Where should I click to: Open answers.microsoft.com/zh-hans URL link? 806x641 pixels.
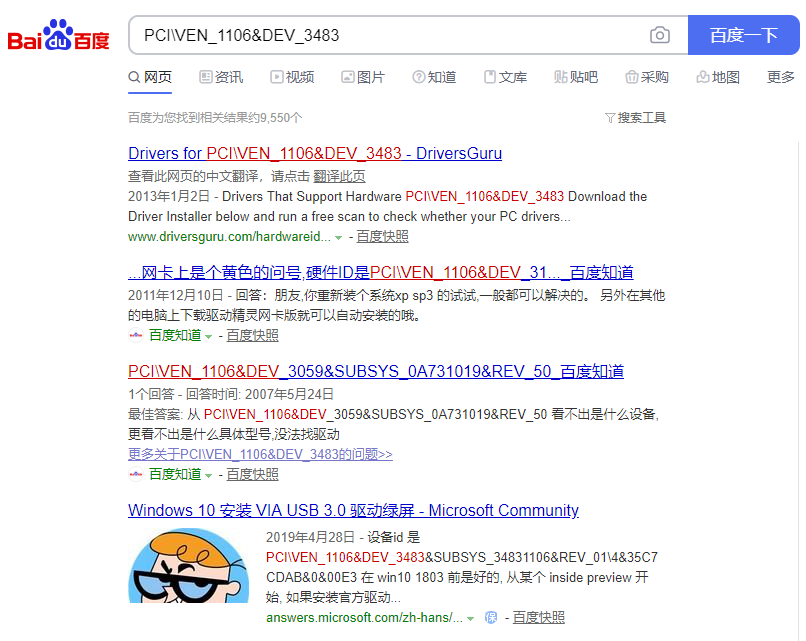point(364,617)
